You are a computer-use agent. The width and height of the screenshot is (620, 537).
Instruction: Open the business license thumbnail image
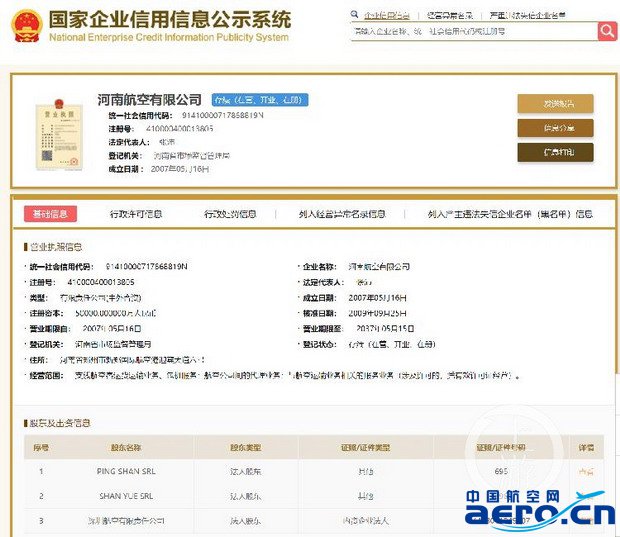[59, 135]
